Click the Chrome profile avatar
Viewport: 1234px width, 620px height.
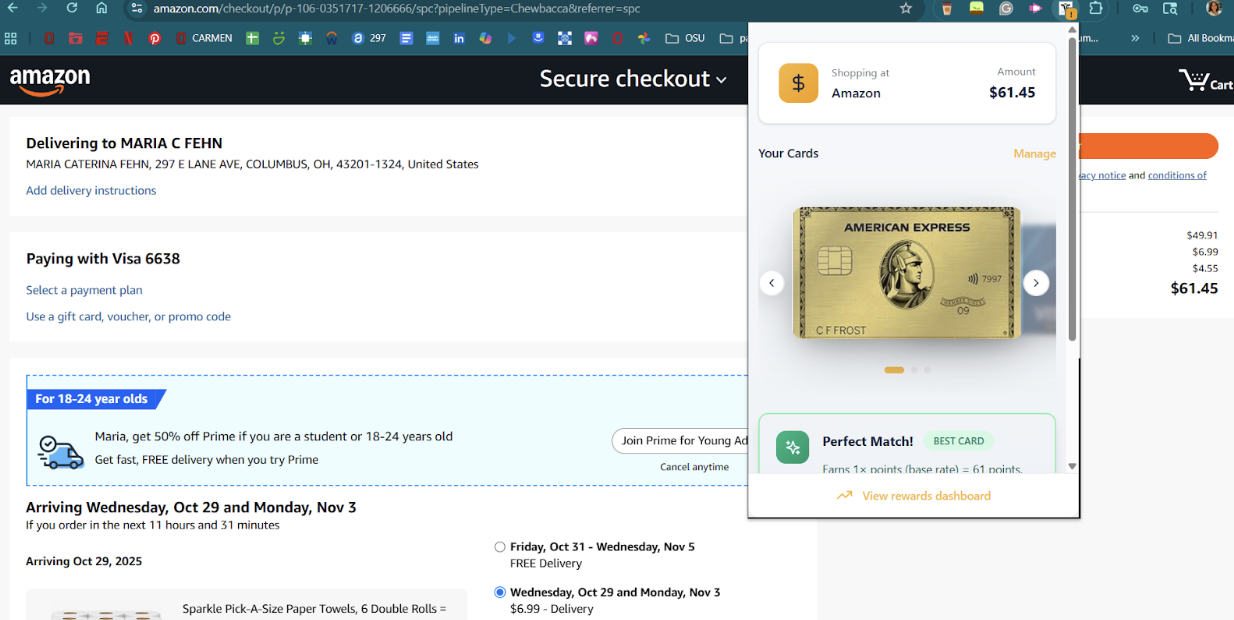(x=1214, y=8)
